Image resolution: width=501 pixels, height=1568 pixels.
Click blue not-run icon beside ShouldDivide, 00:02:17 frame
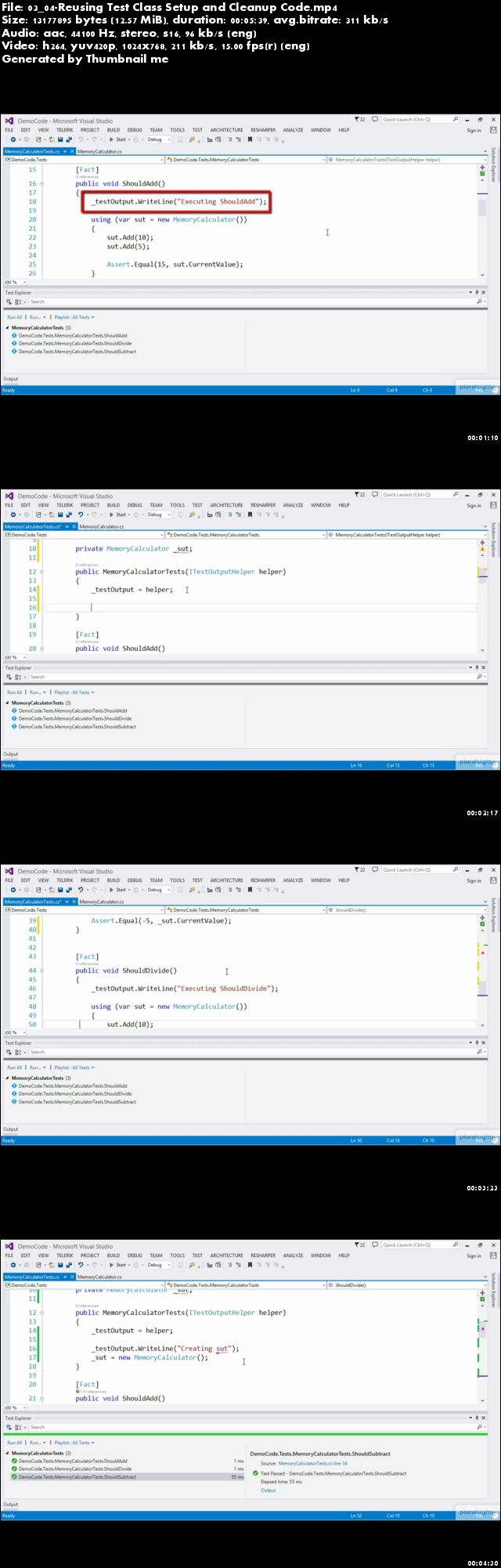click(x=15, y=719)
